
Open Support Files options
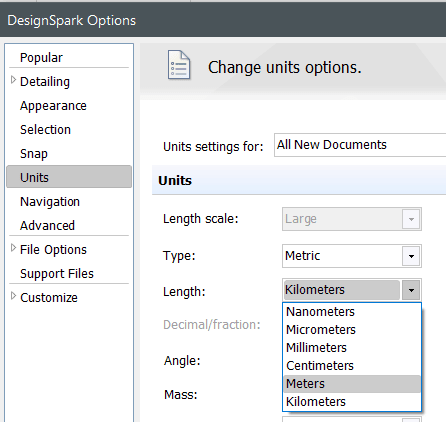click(57, 274)
